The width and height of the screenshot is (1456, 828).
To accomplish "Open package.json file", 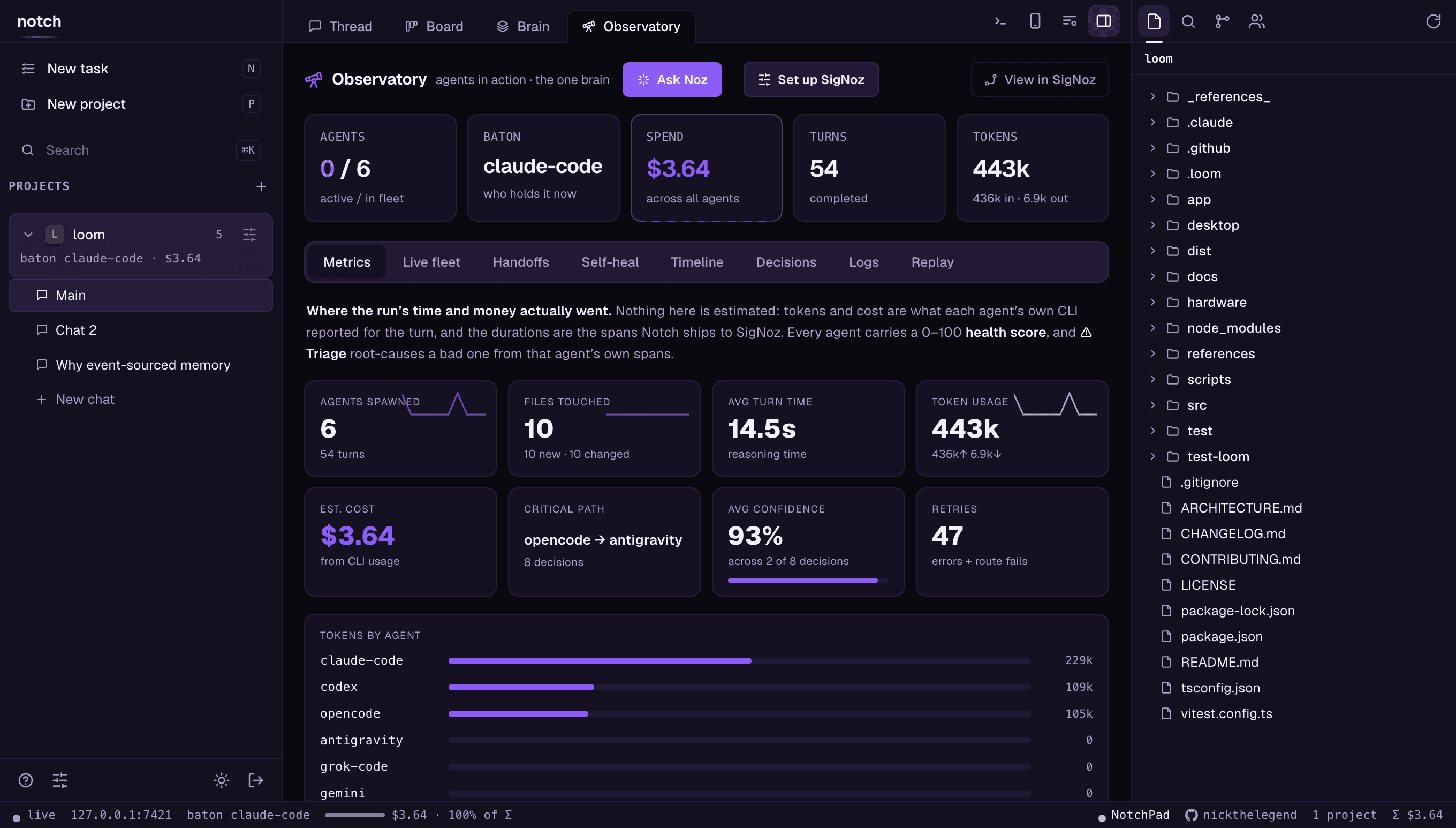I will (x=1222, y=636).
